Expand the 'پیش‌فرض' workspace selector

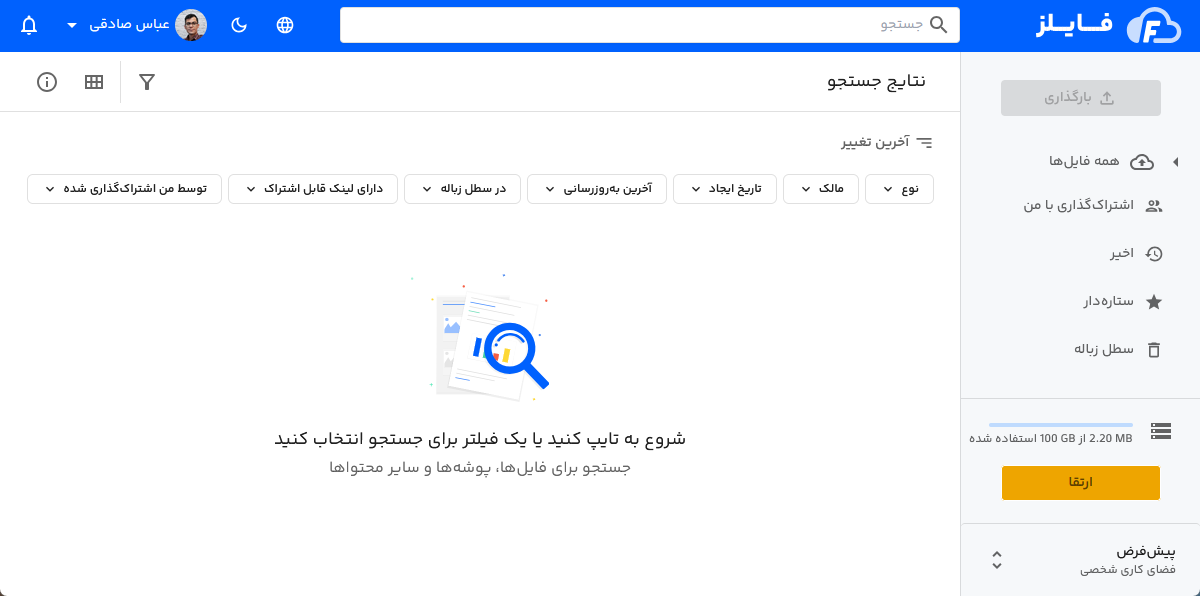tap(997, 560)
